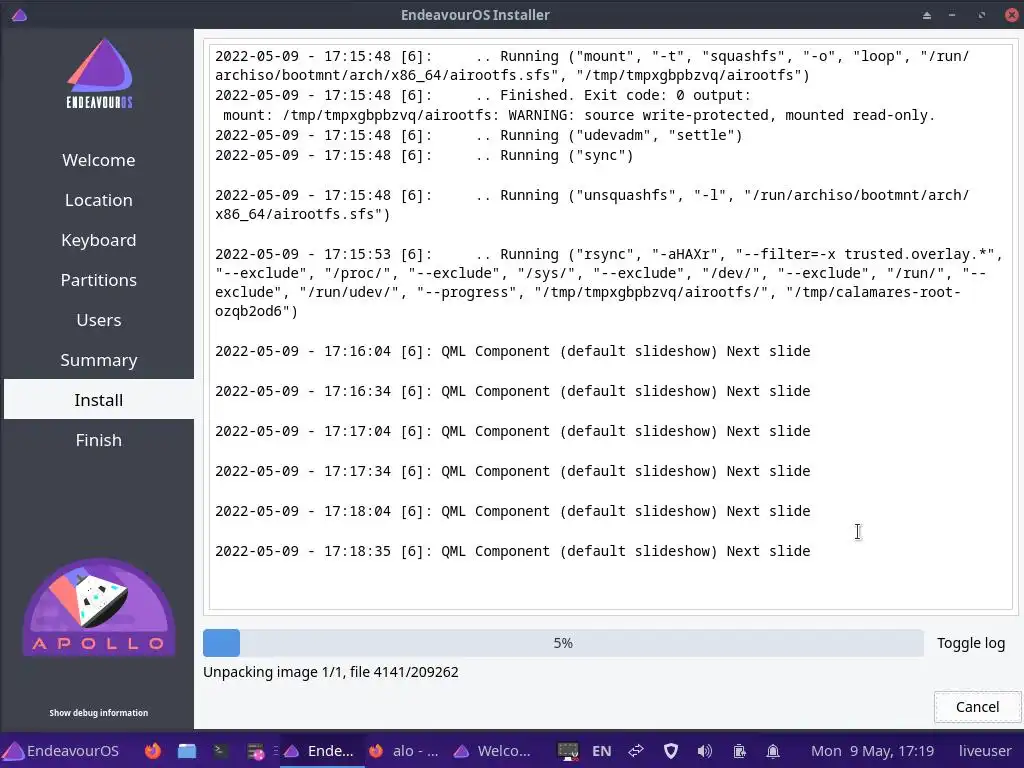Click the log line timestamped 17:16:34
This screenshot has height=768, width=1024.
[x=513, y=391]
